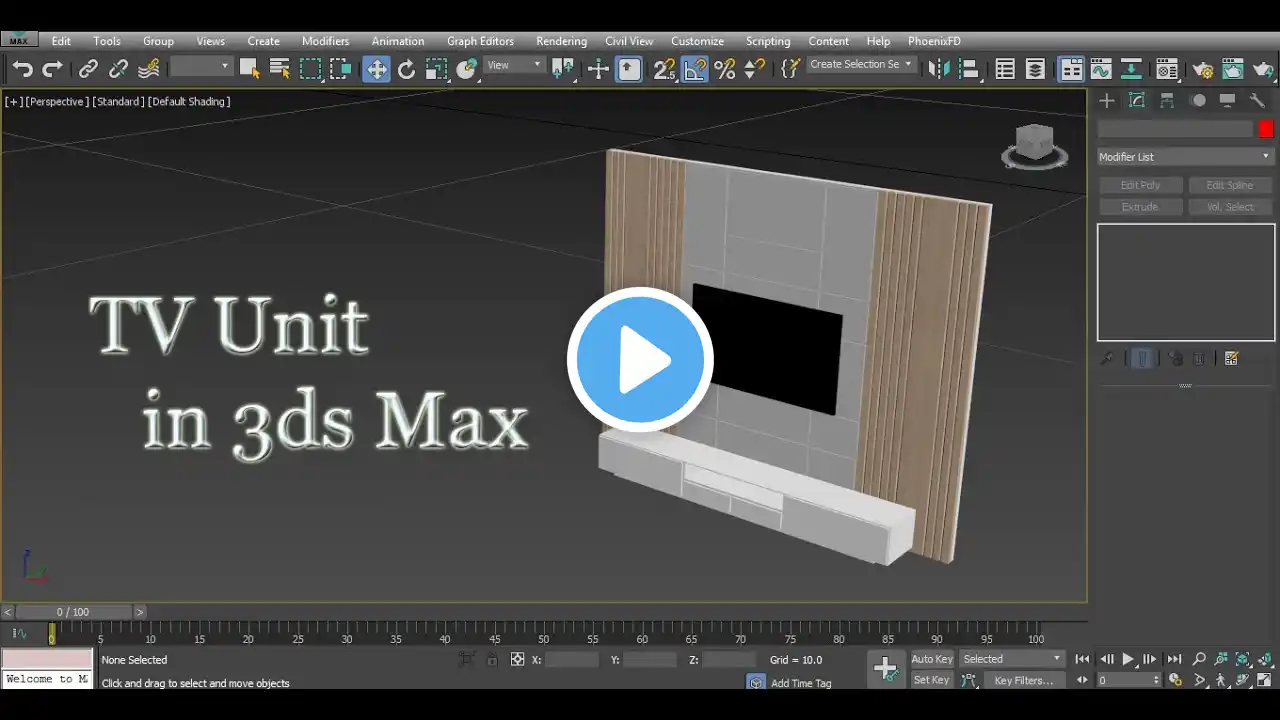The image size is (1280, 720).
Task: Open the Material Editor icon
Action: click(1166, 69)
